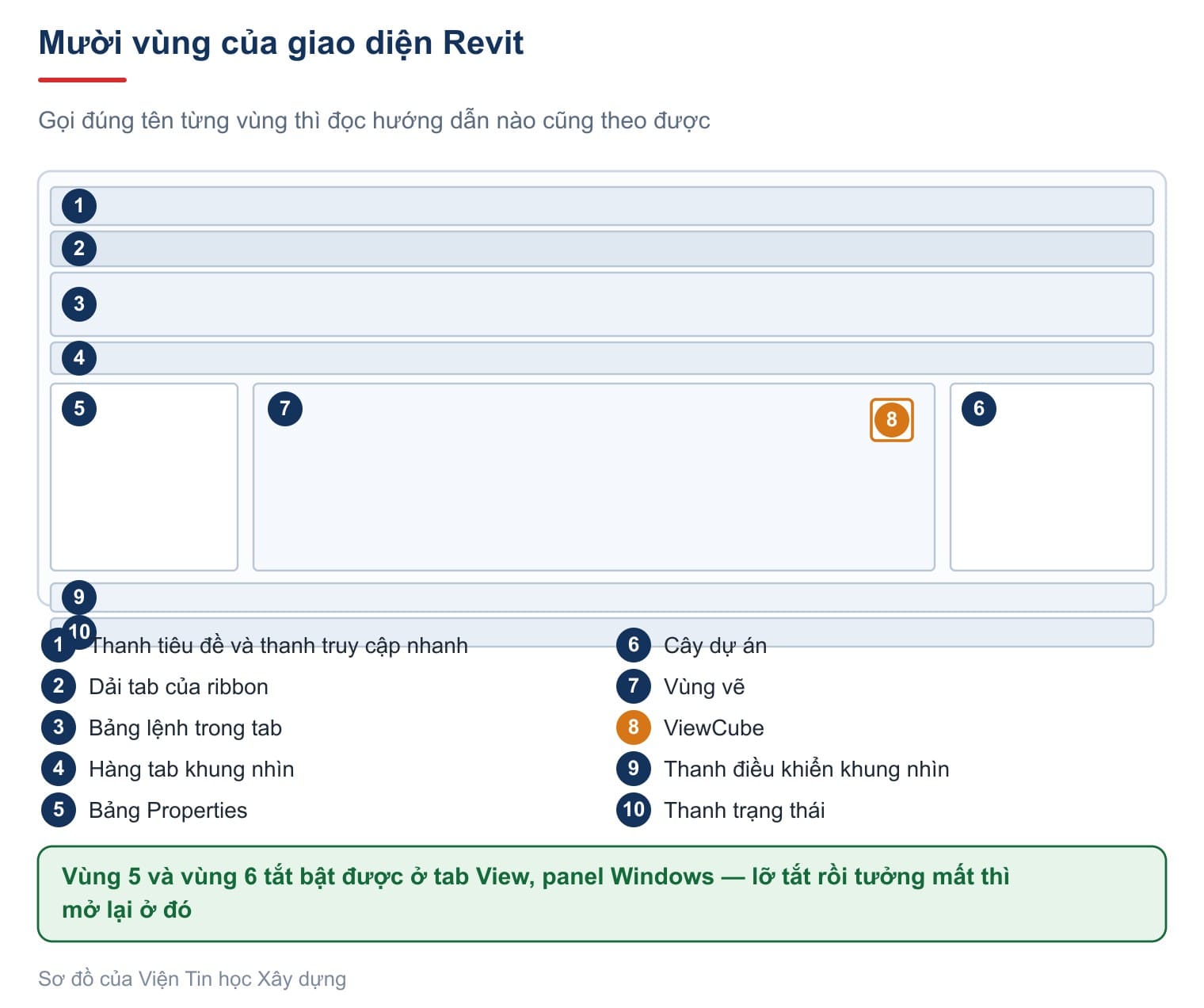Click orange legend badge beside ViewCube
The image size is (1204, 1008).
(633, 727)
